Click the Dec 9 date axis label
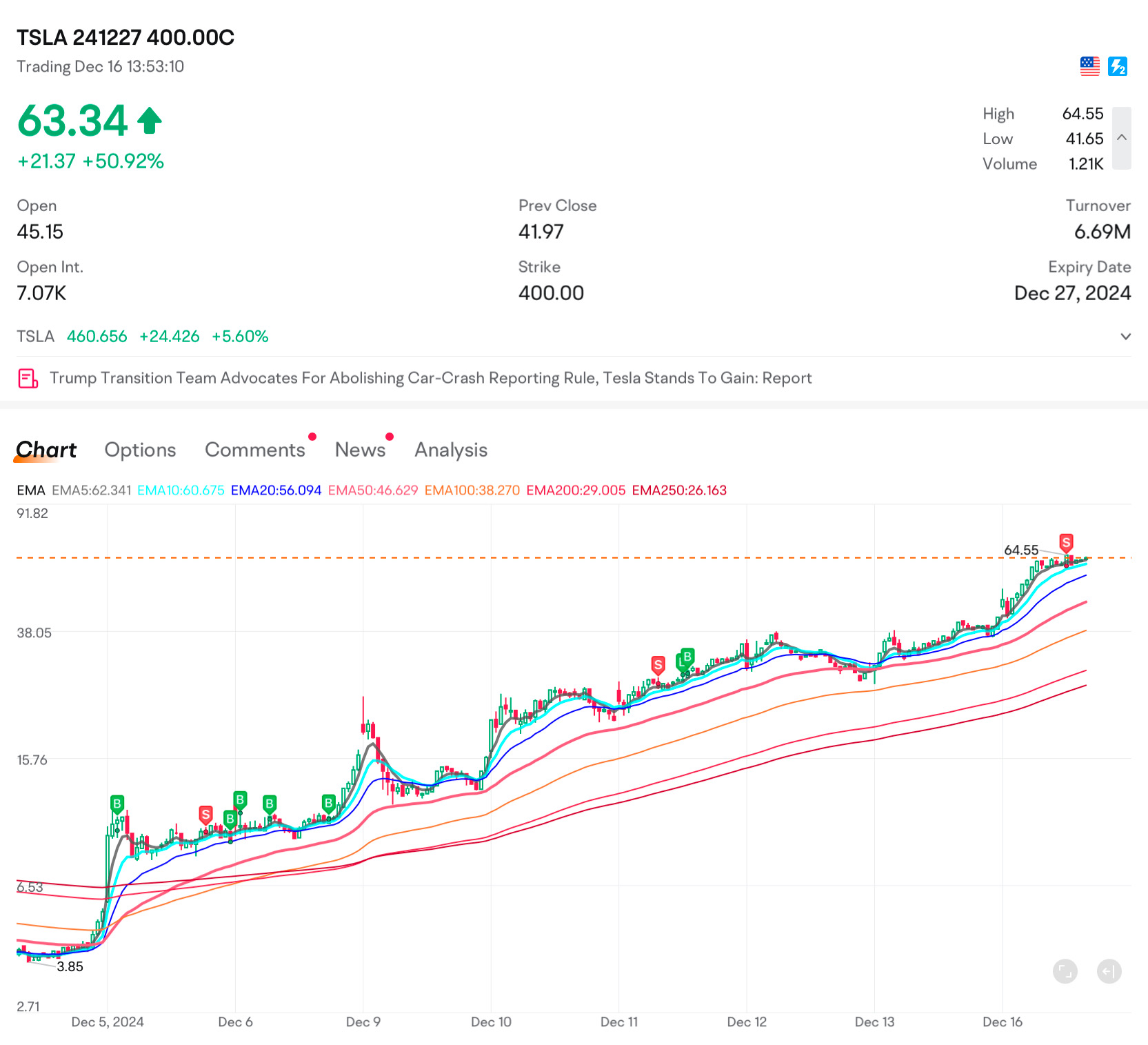 point(363,1022)
